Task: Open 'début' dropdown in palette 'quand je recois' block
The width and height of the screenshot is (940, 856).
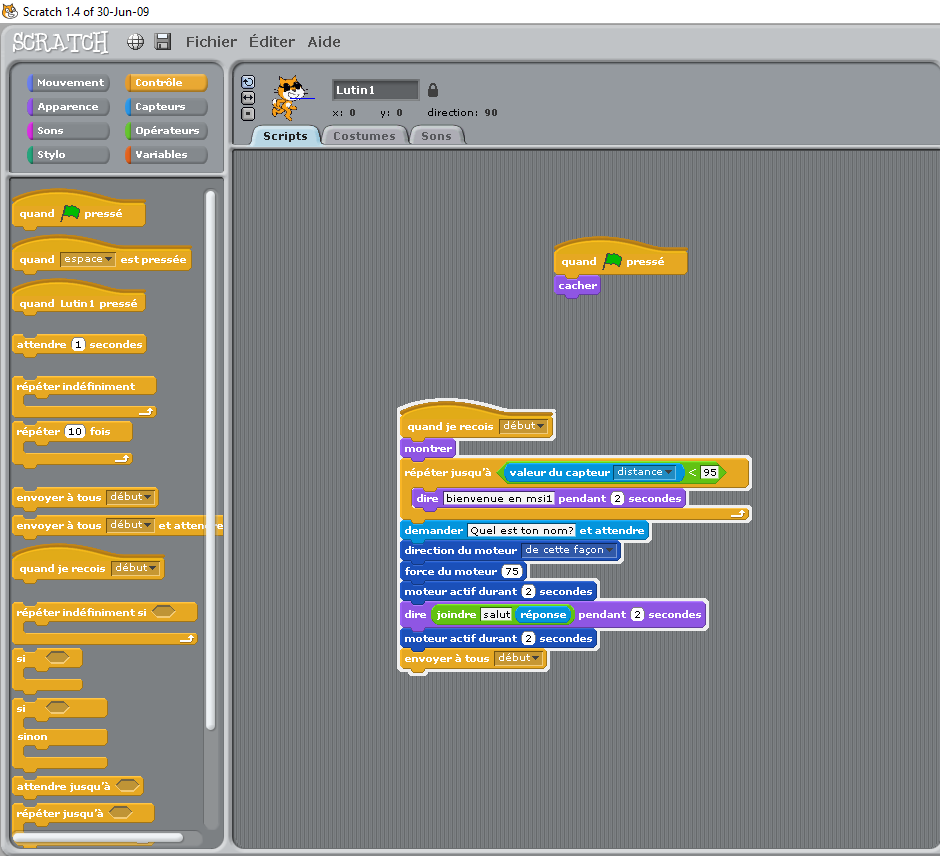Action: pyautogui.click(x=135, y=568)
